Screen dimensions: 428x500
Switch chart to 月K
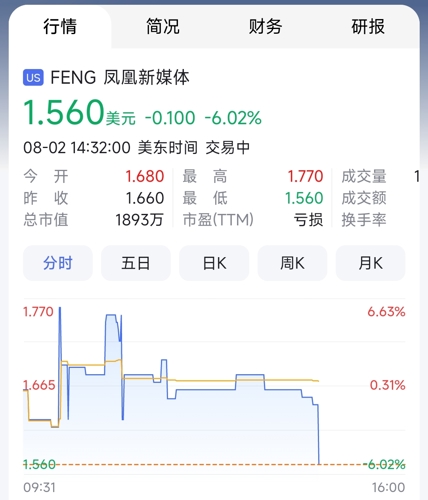tap(370, 263)
